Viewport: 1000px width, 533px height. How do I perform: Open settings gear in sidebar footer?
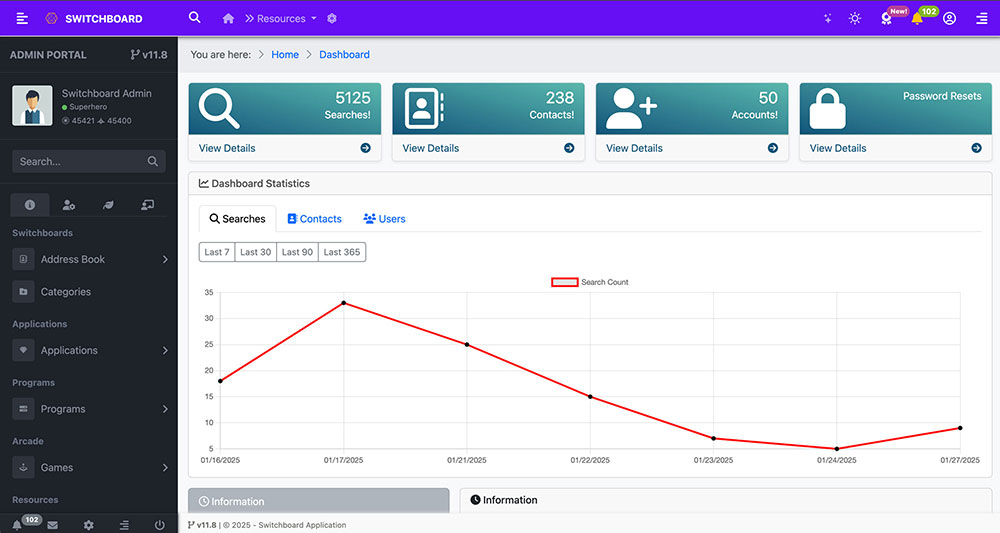pyautogui.click(x=88, y=525)
